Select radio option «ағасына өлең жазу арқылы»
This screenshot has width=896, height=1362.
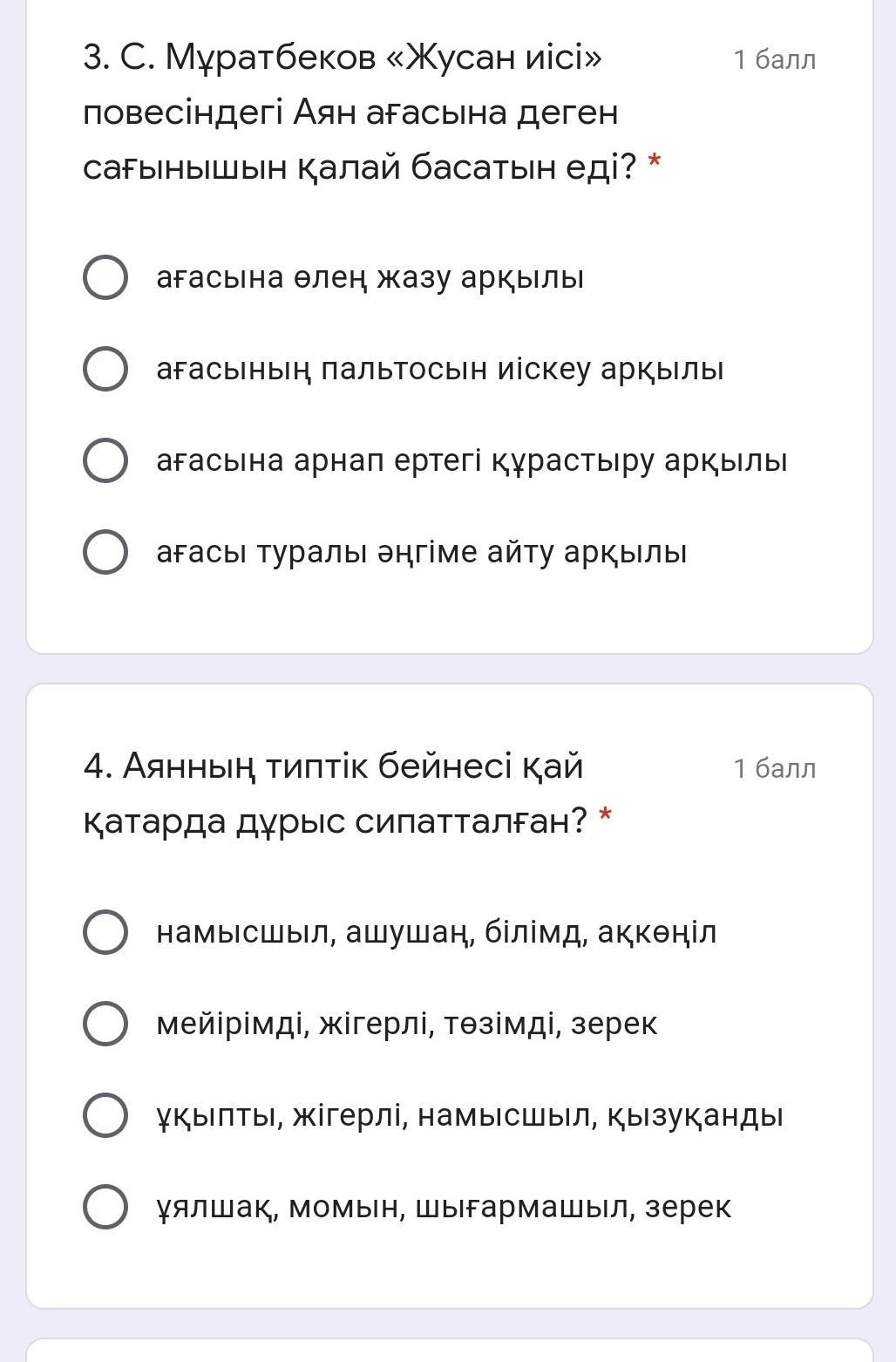coord(105,277)
